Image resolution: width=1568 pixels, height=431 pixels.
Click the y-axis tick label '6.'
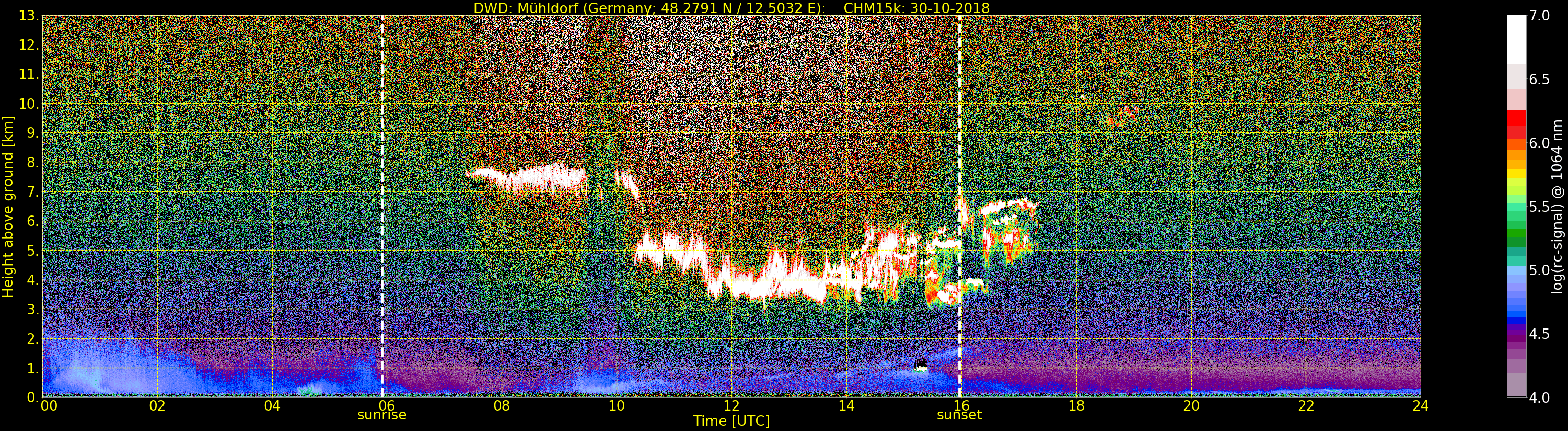pos(32,221)
